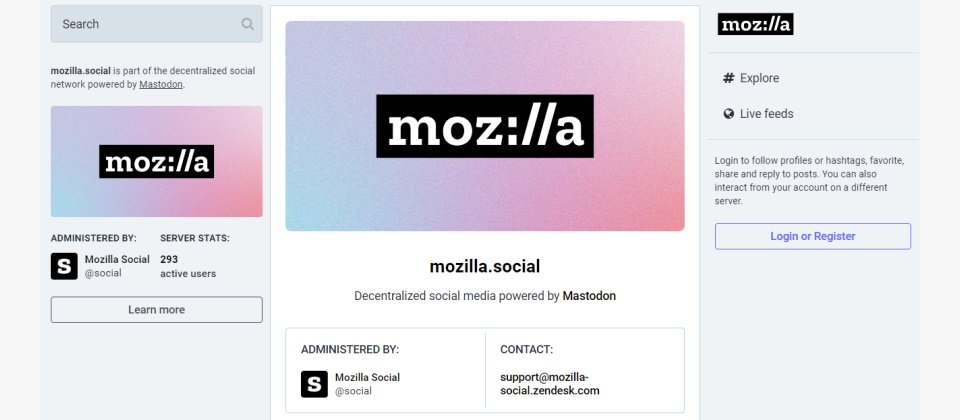This screenshot has height=420, width=960.
Task: Click the Login or Register button
Action: coord(813,236)
